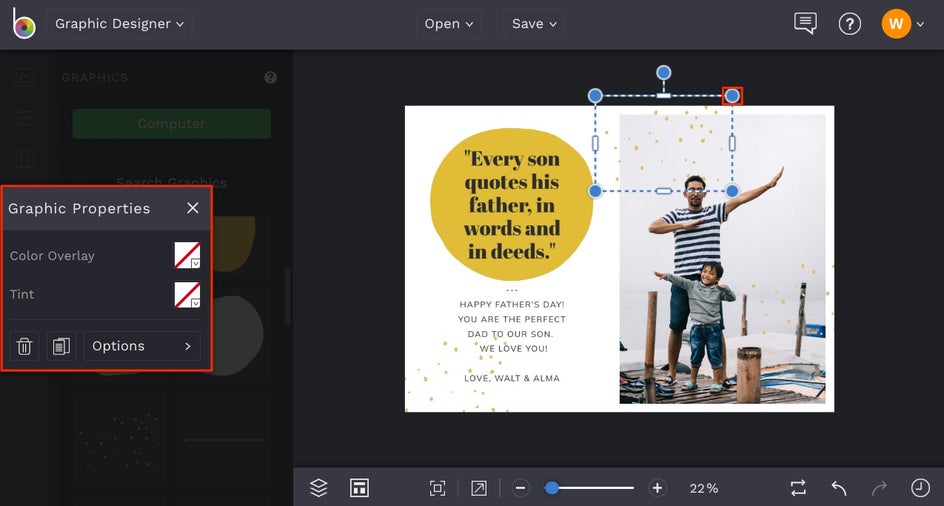Click the zoom out minus button
The width and height of the screenshot is (944, 506).
tap(520, 488)
